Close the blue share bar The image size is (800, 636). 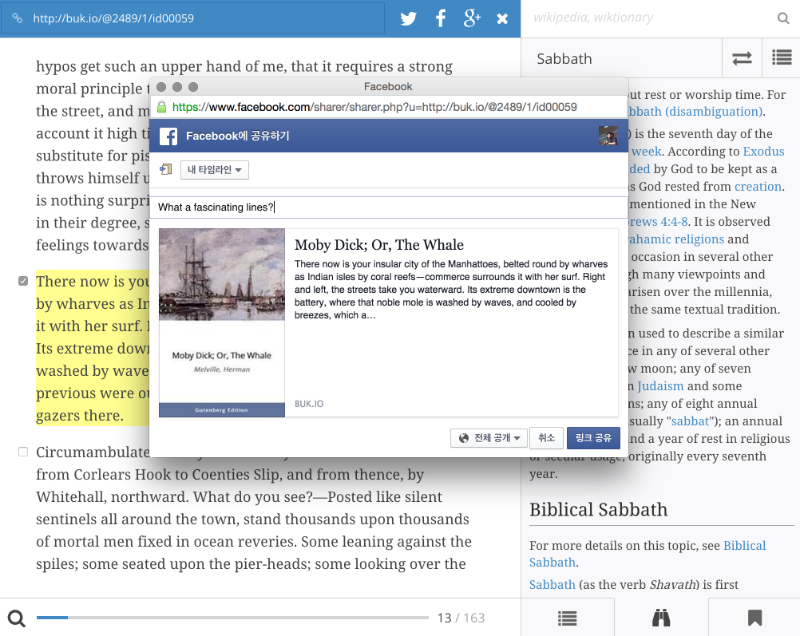[503, 19]
